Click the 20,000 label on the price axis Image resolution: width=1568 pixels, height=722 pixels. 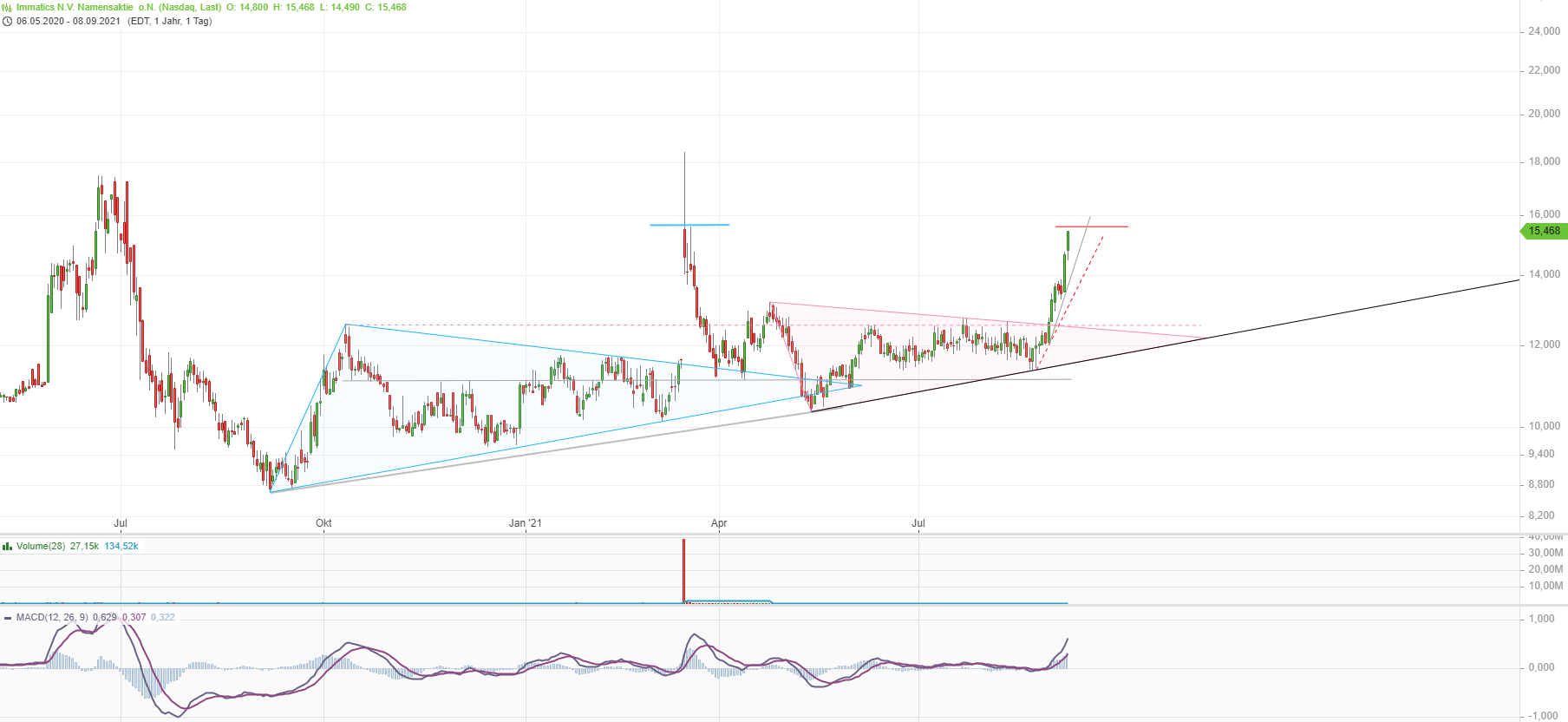point(1544,114)
